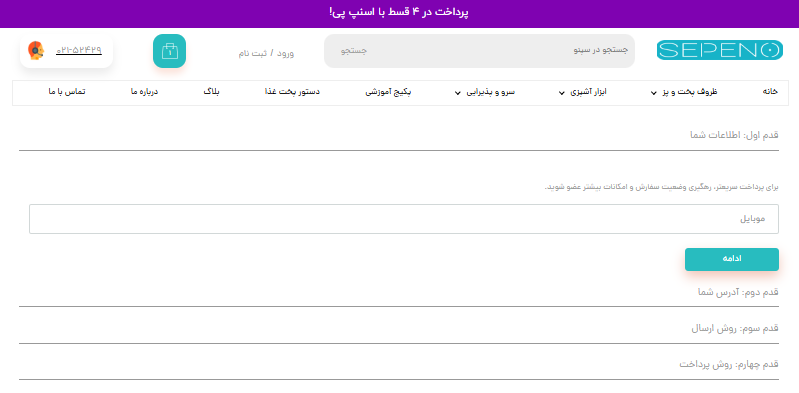
Task: Expand the ظروف پخت و پز dropdown arrow
Action: click(x=654, y=93)
